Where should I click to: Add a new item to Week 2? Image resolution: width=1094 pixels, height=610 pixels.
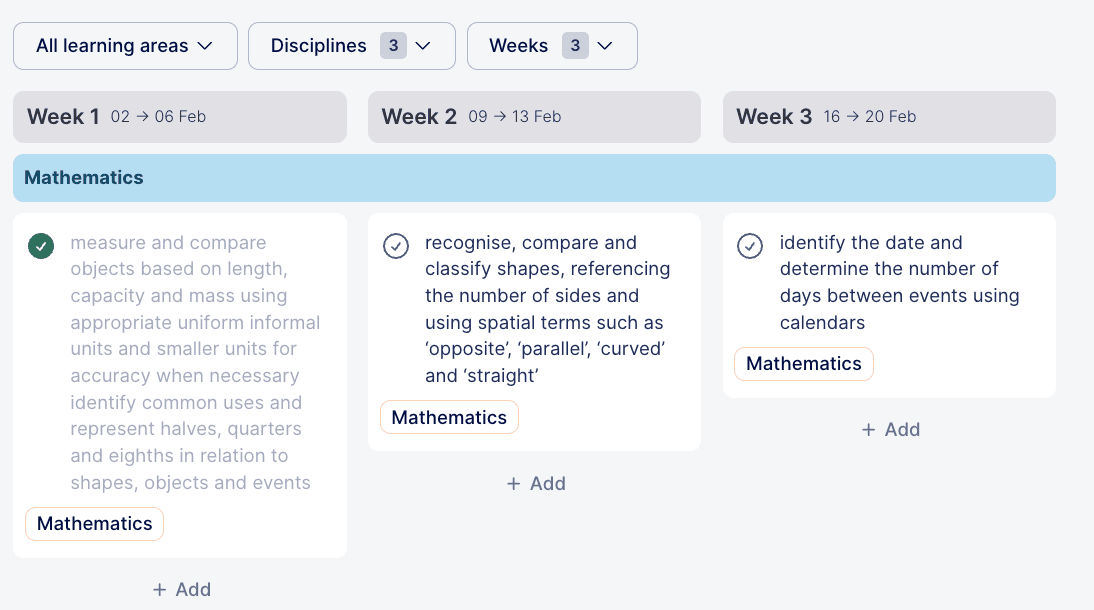click(x=536, y=483)
